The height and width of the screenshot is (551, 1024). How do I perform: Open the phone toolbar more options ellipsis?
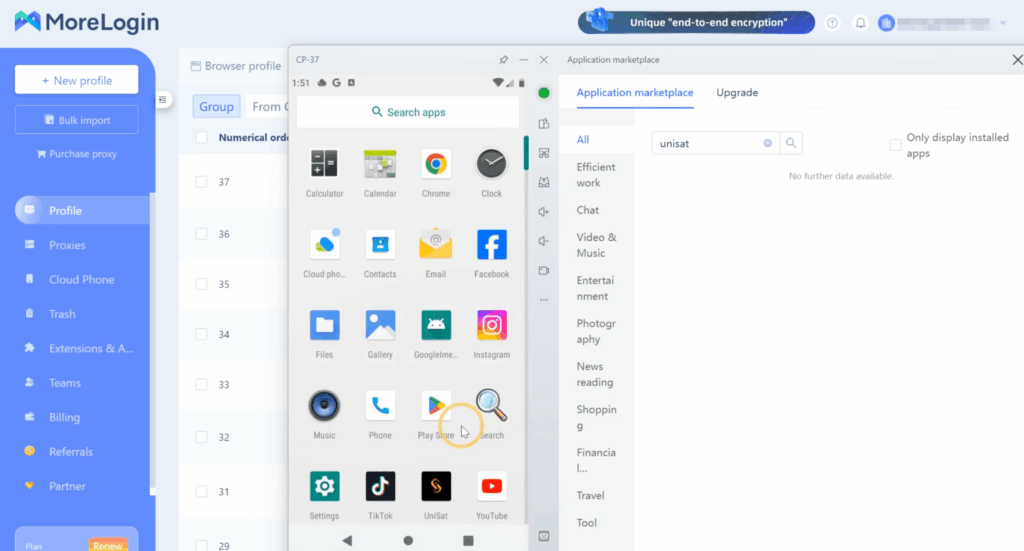click(x=544, y=299)
